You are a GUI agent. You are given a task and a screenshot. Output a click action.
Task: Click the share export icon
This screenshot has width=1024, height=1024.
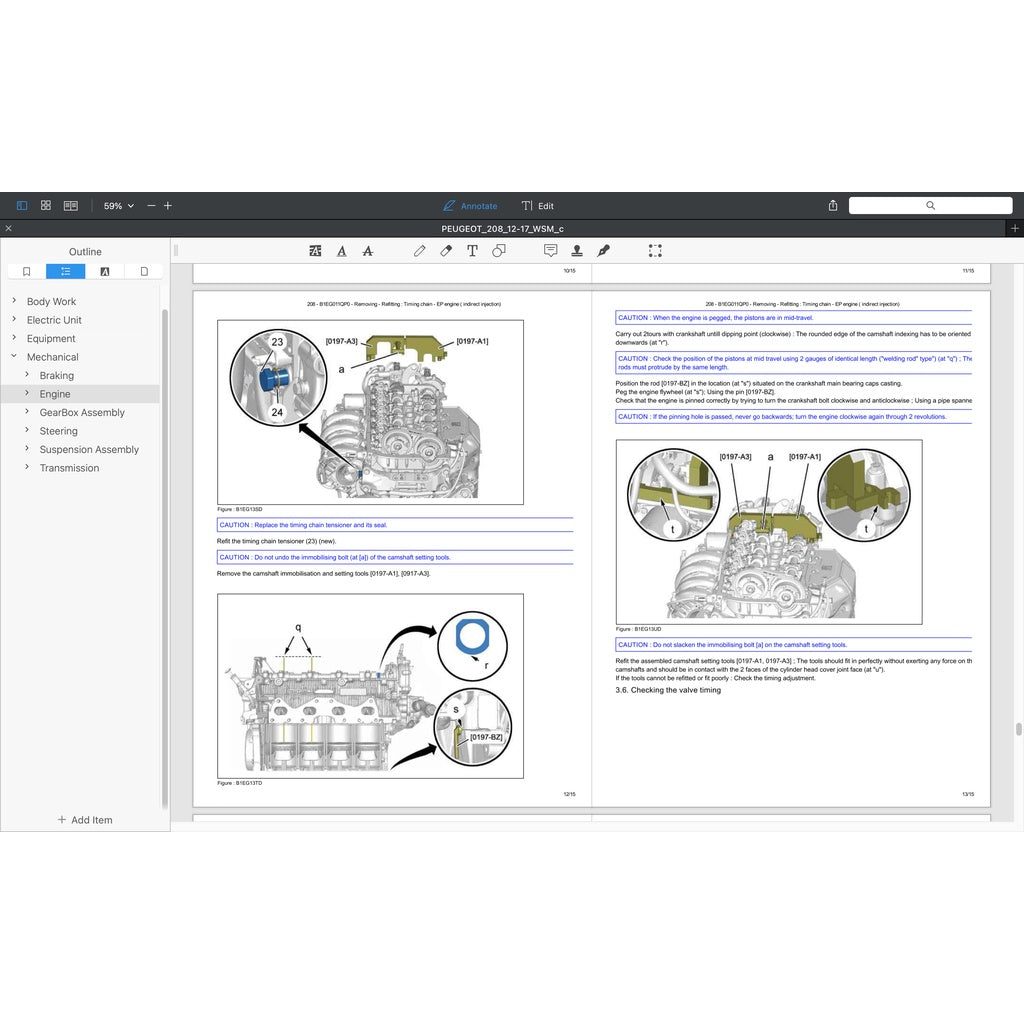[x=833, y=206]
